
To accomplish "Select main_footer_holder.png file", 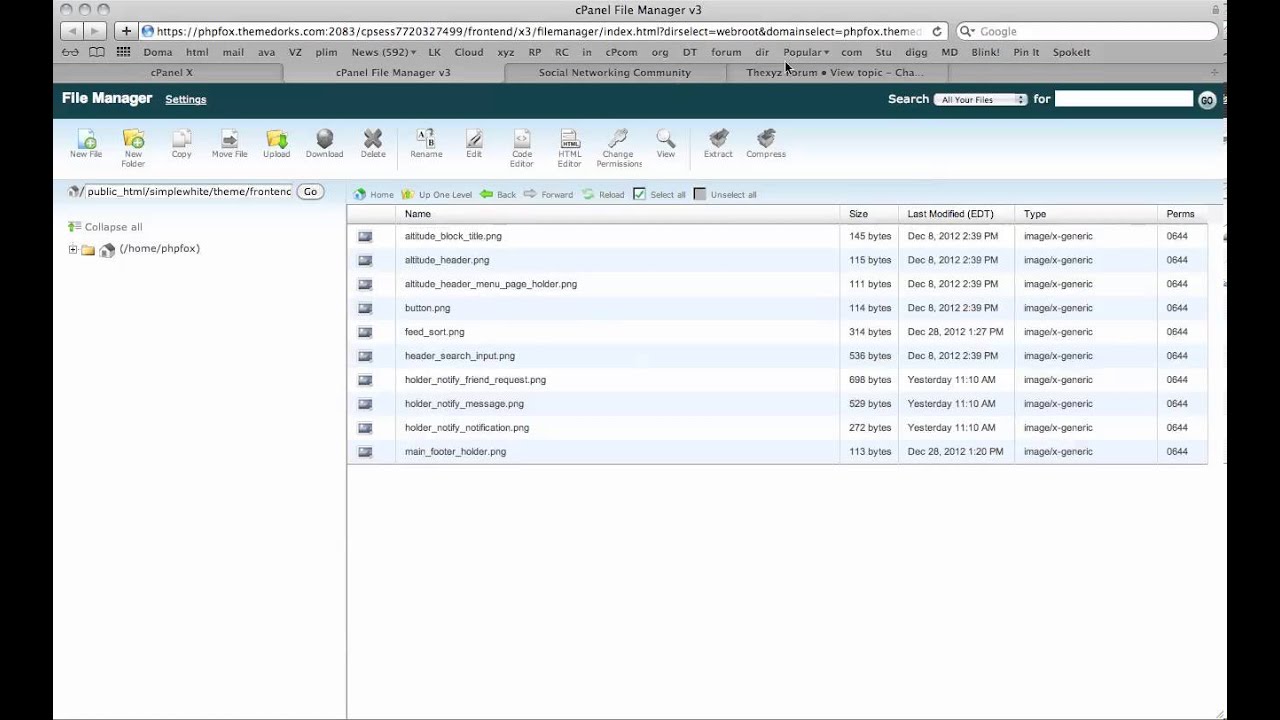I will tap(455, 452).
